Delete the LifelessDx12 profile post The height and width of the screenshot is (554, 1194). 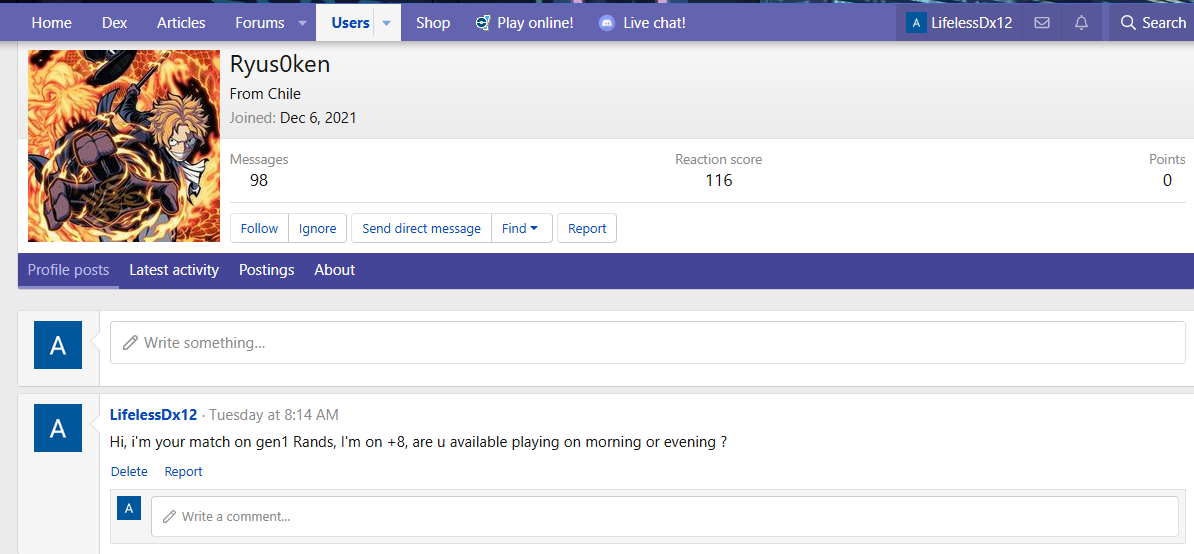click(x=129, y=471)
